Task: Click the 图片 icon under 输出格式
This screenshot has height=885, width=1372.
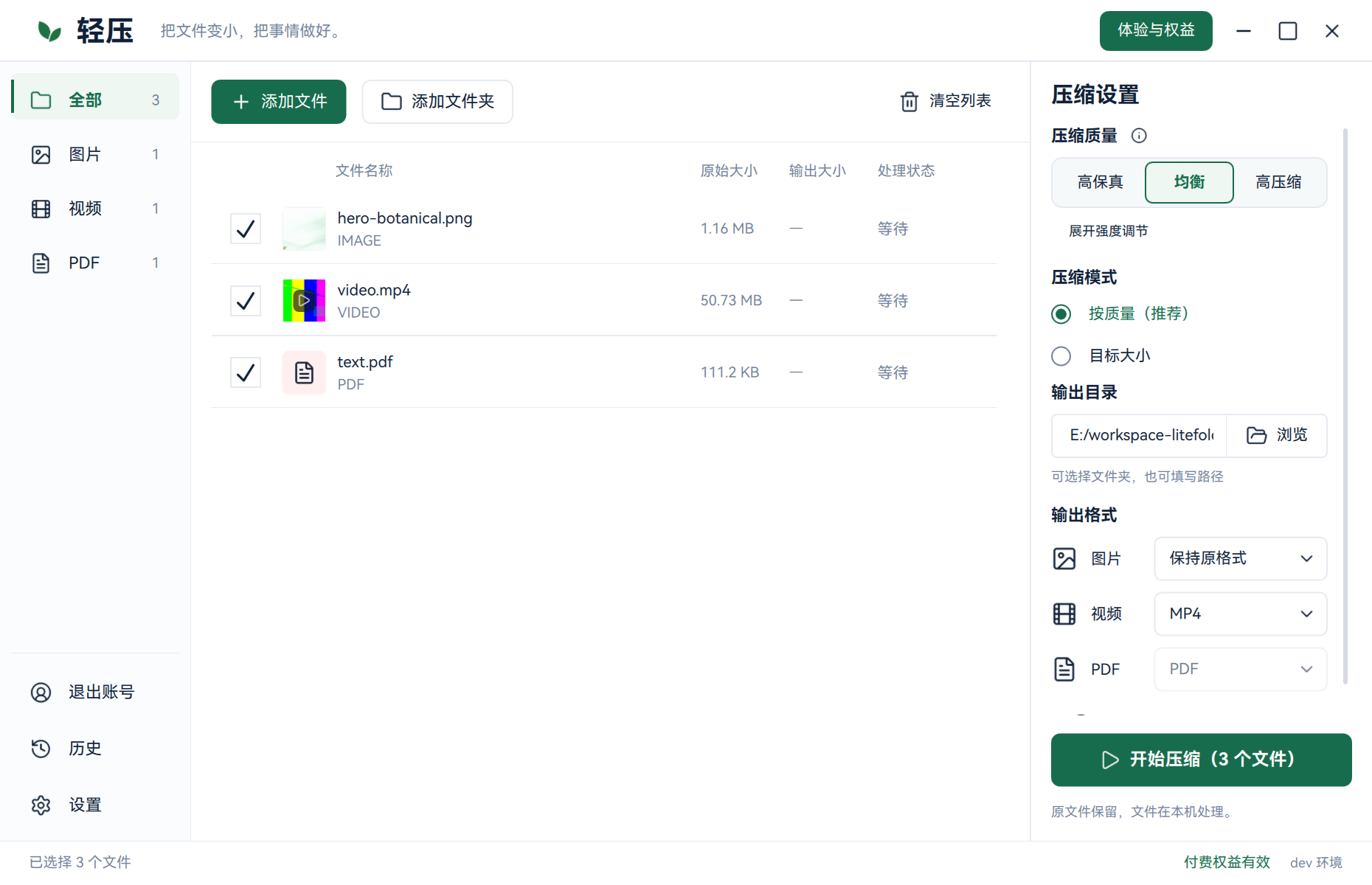Action: click(x=1064, y=559)
